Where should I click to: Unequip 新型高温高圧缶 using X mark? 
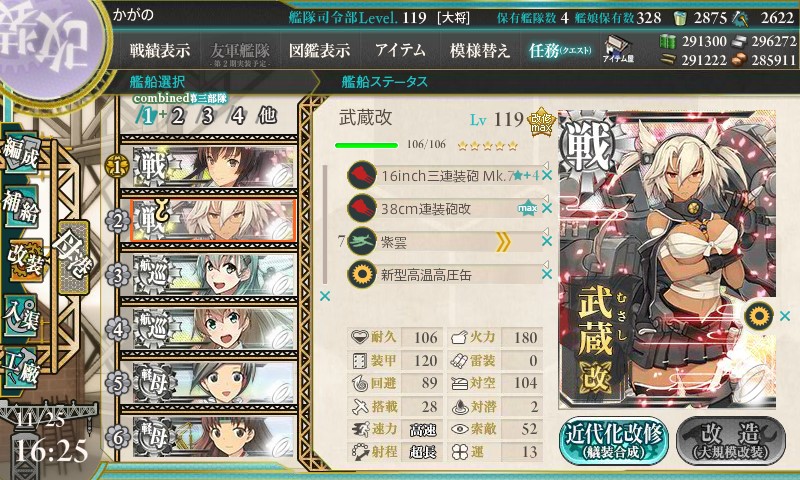tap(547, 274)
